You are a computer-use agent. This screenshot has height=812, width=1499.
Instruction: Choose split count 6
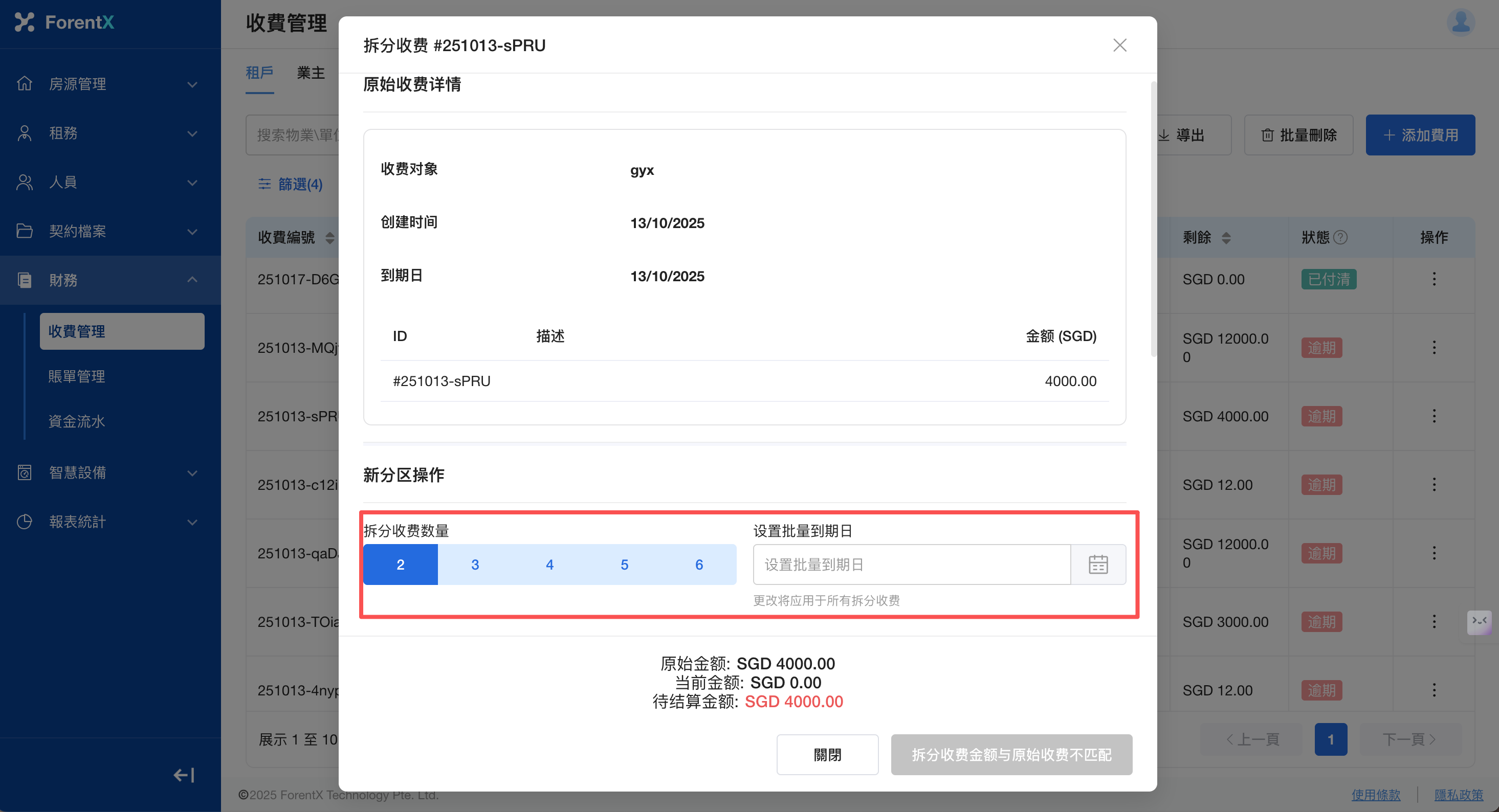699,564
